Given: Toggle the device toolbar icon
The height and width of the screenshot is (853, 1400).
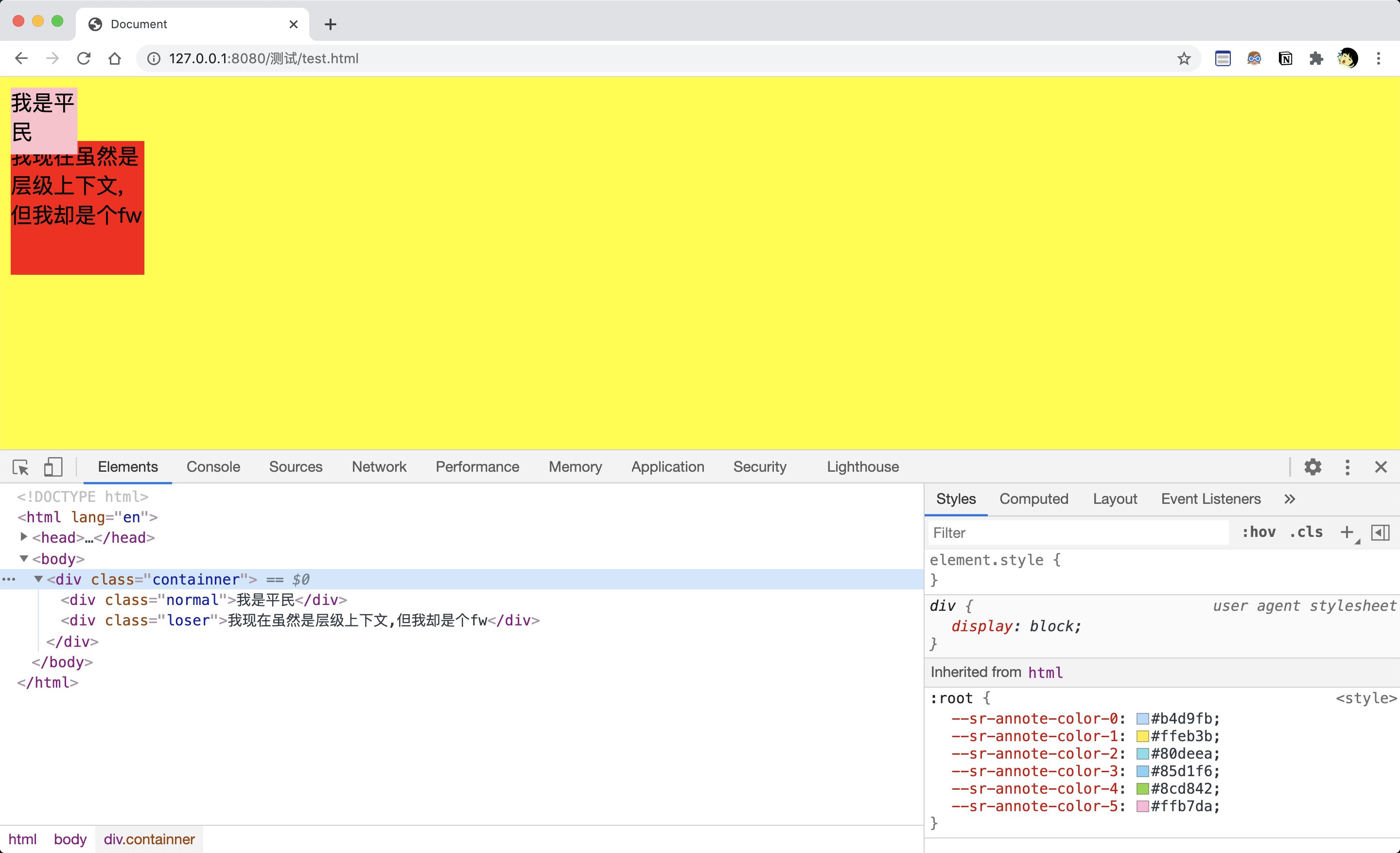Looking at the screenshot, I should (53, 467).
